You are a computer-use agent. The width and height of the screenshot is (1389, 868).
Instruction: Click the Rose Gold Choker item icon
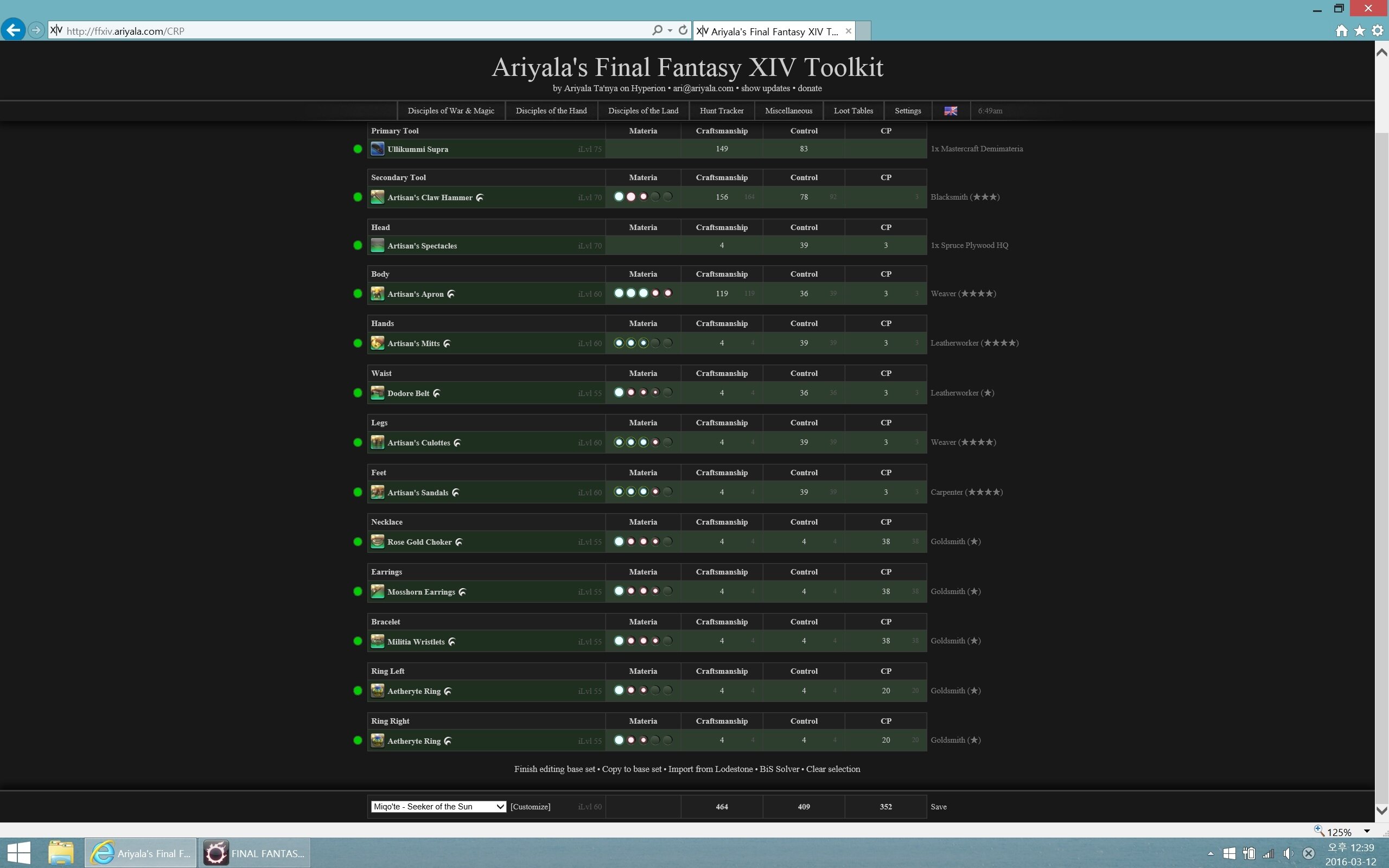[377, 541]
